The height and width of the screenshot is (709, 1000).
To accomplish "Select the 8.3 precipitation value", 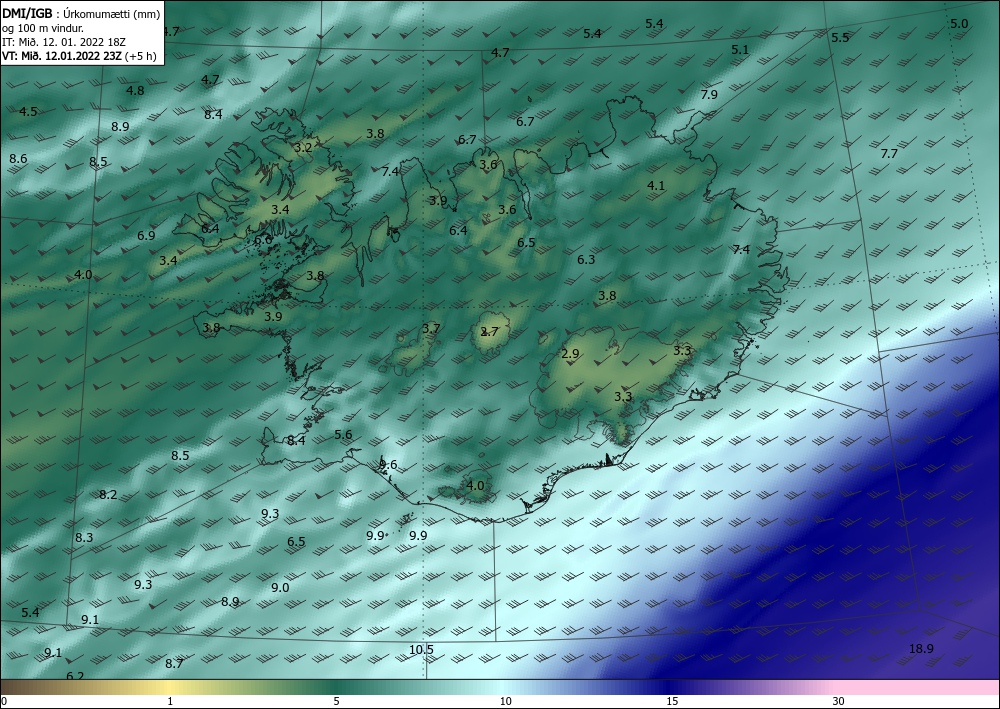I will tap(84, 537).
